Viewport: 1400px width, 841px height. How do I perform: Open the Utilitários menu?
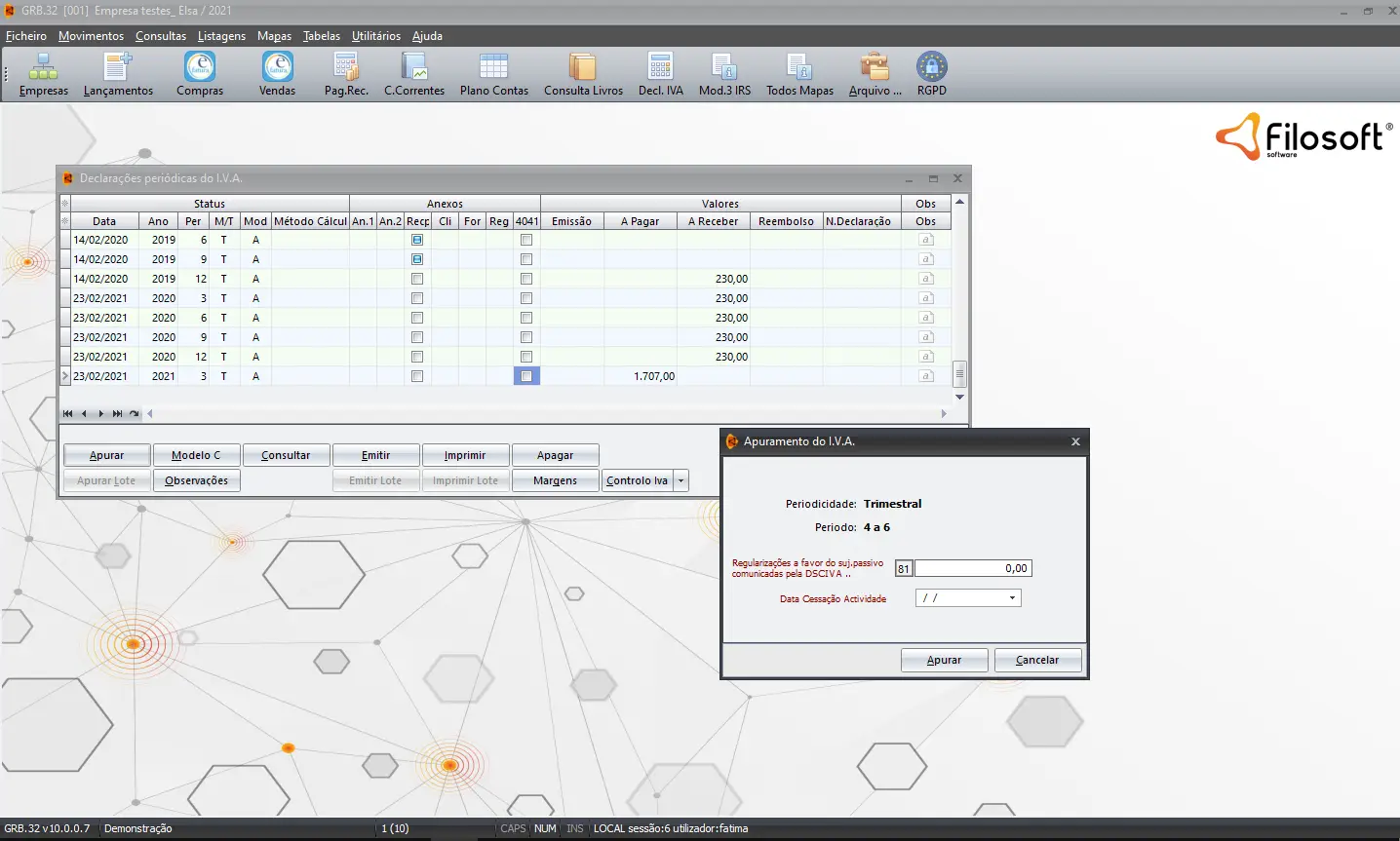[x=375, y=36]
